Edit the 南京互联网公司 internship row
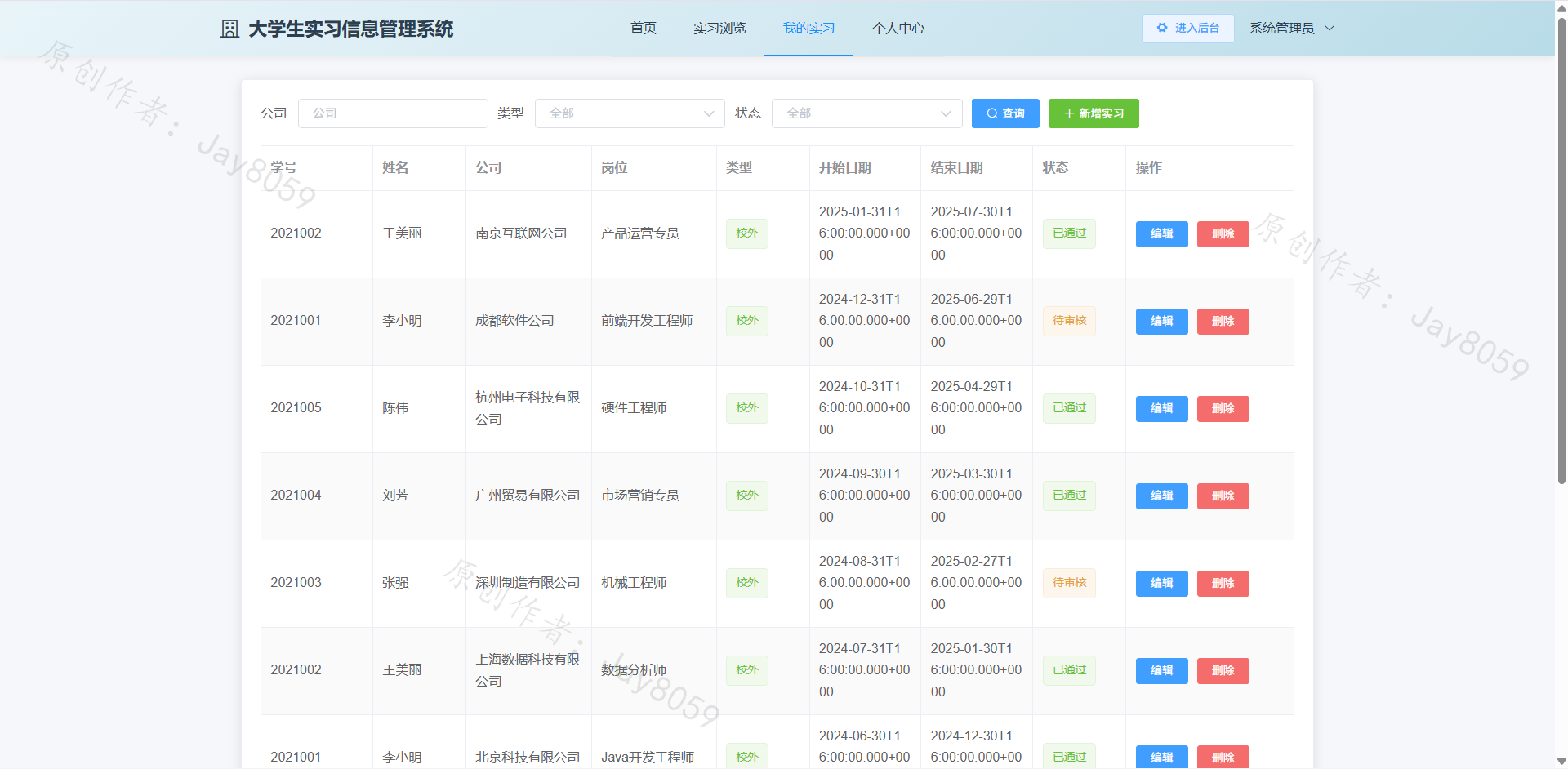Image resolution: width=1568 pixels, height=769 pixels. tap(1161, 234)
